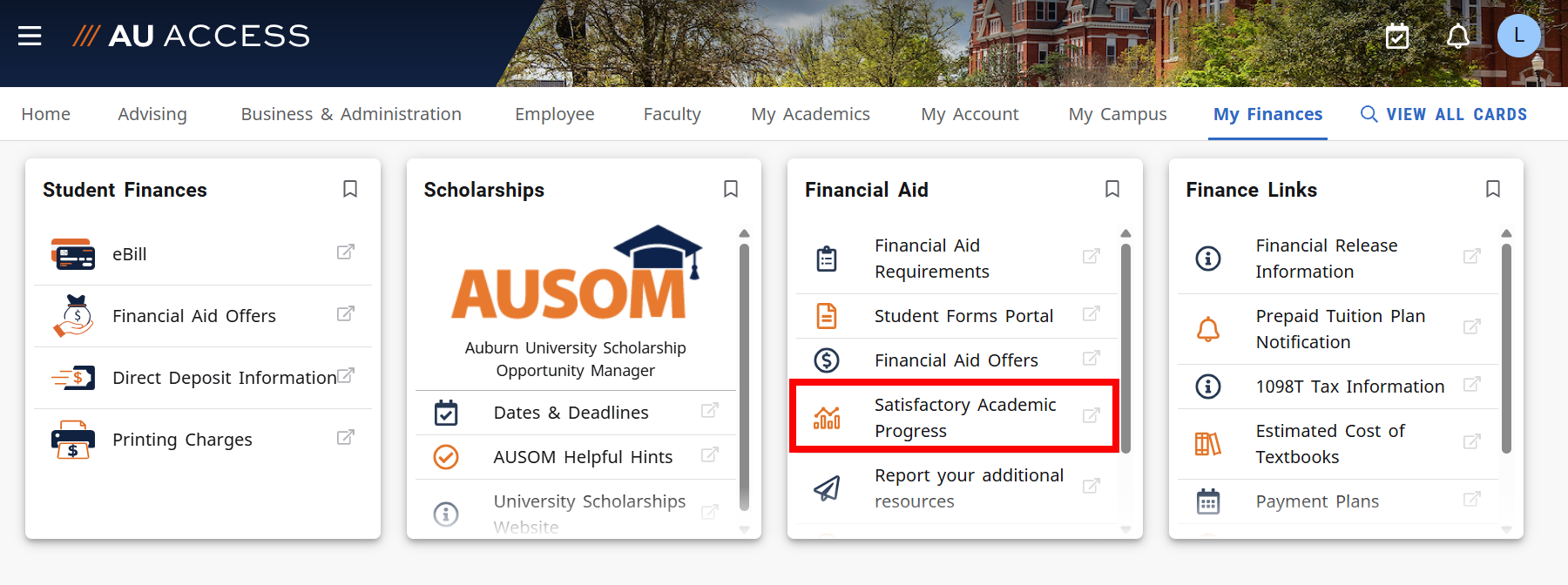
Task: Open the profile avatar menu
Action: pos(1519,37)
